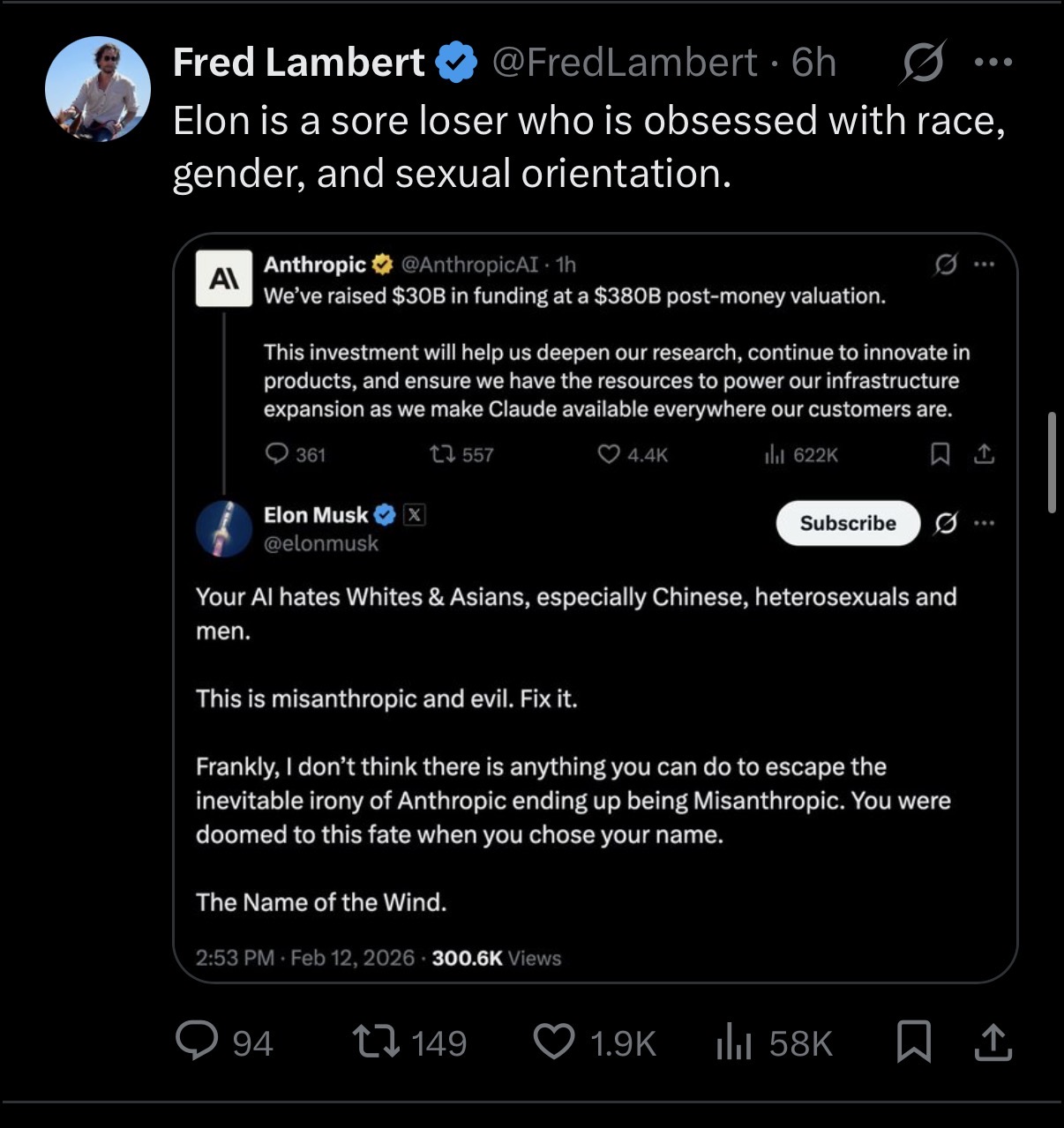
Task: Open the Anthropic logo avatar
Action: click(223, 279)
